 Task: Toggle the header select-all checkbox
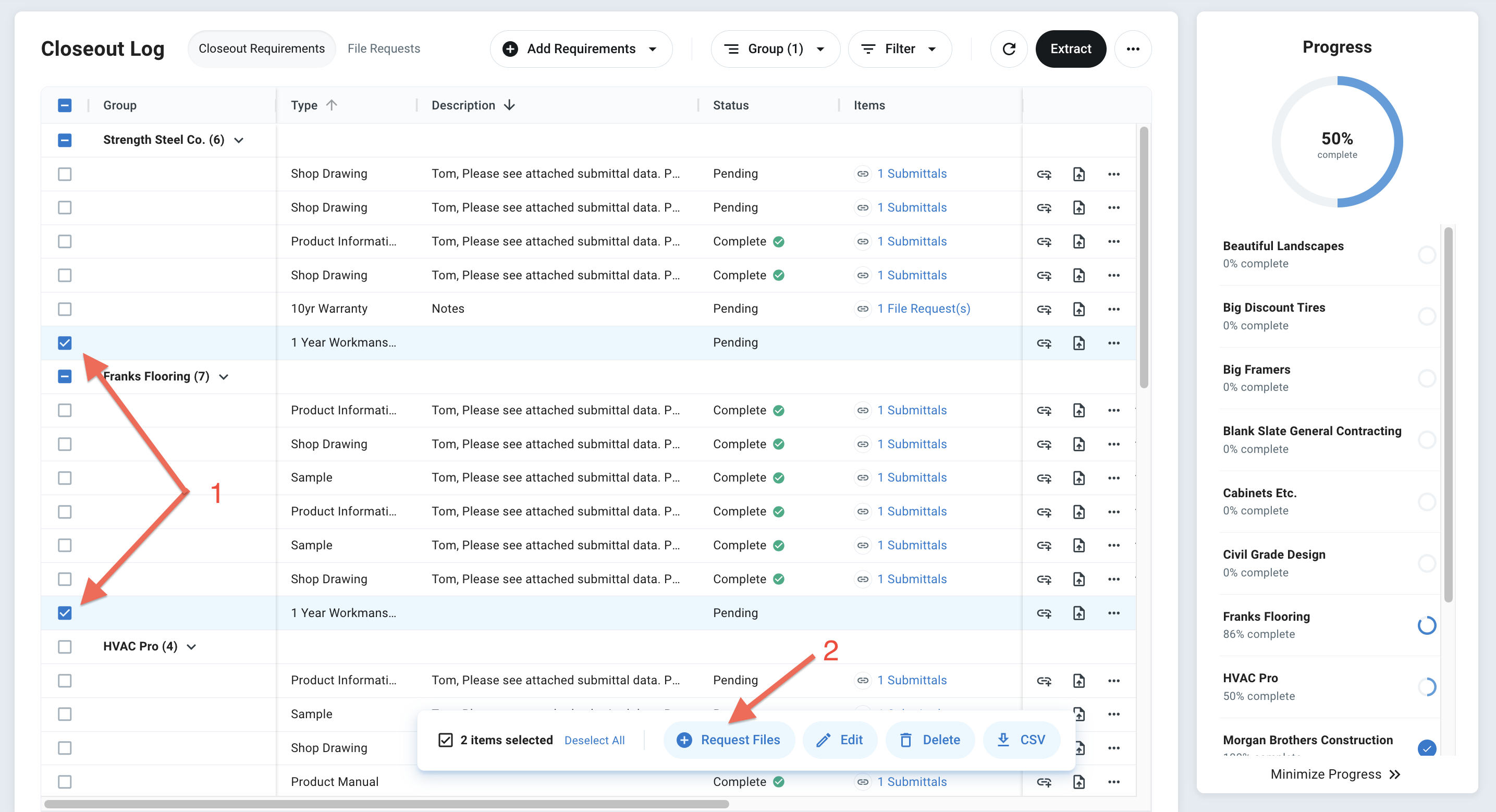click(x=65, y=105)
